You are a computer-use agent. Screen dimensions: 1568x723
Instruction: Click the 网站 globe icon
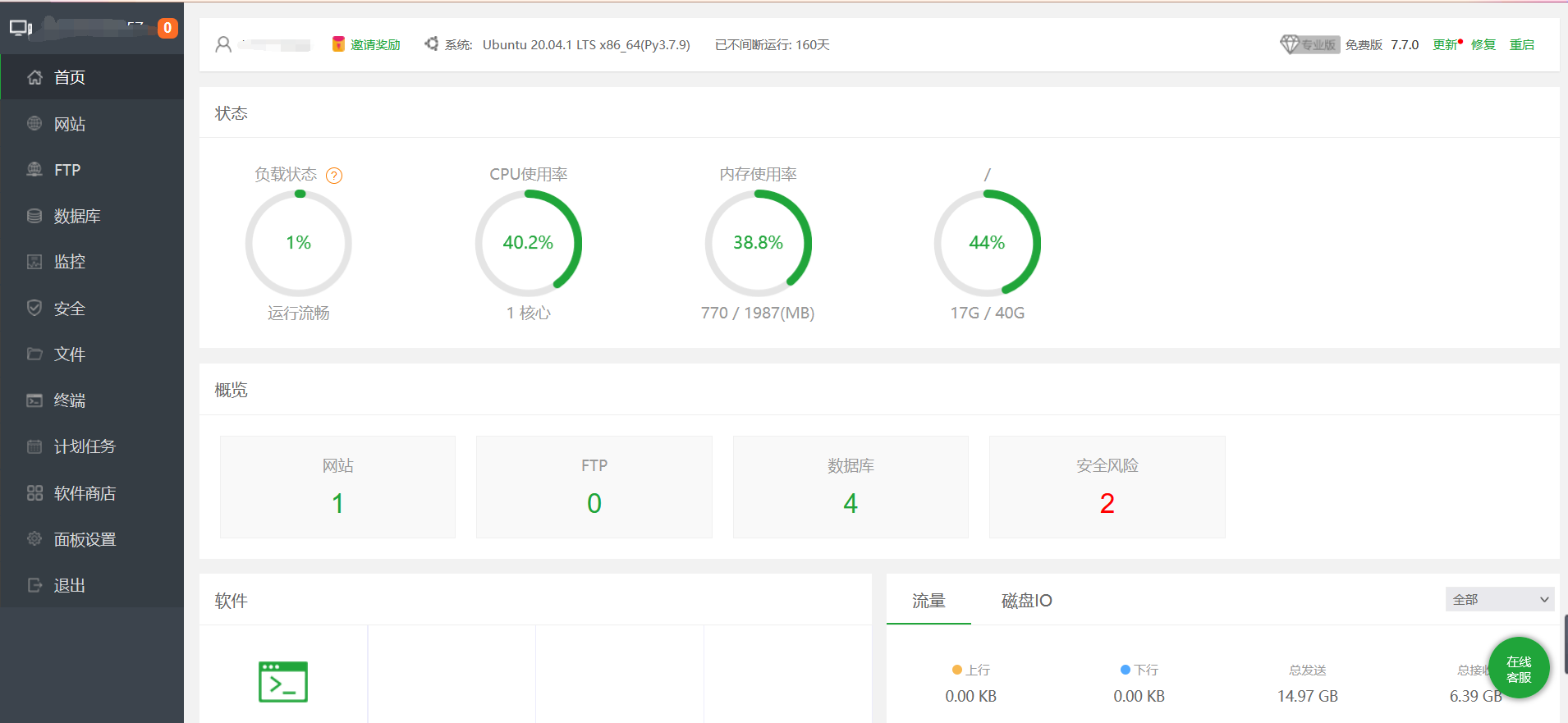click(x=34, y=124)
